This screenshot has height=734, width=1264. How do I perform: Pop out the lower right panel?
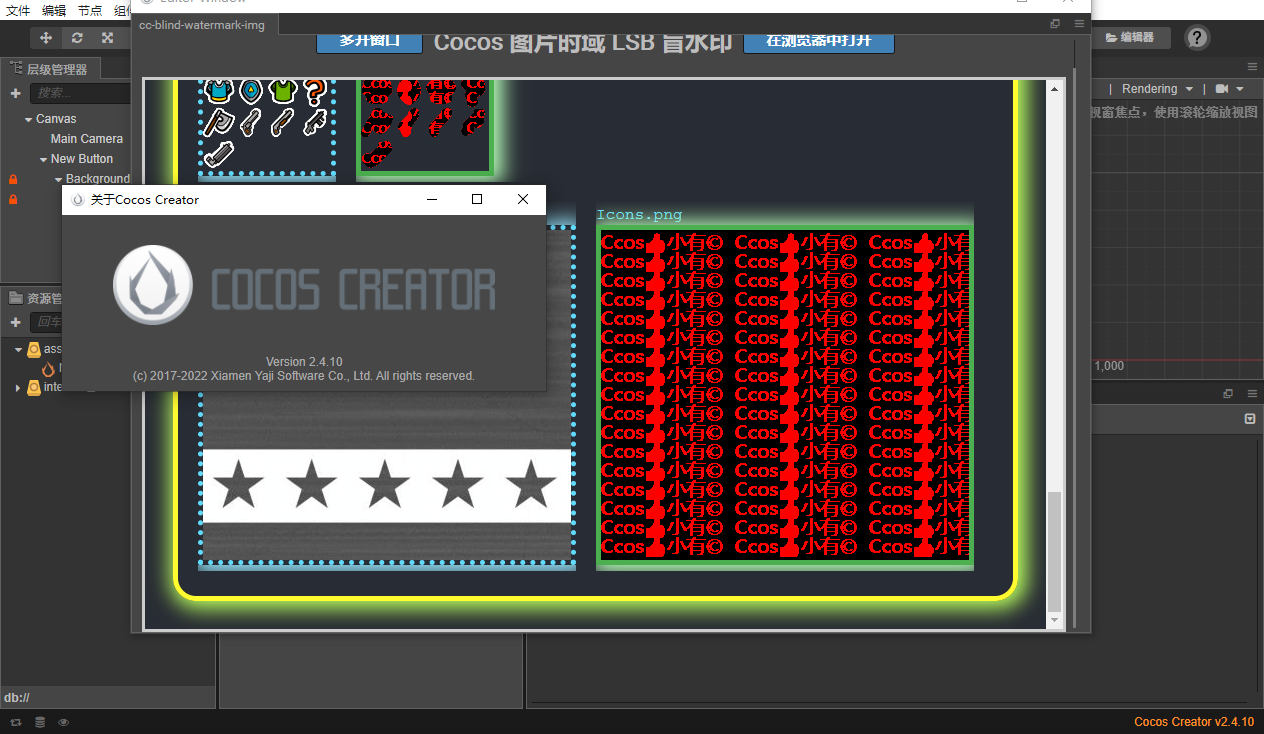pos(1228,394)
